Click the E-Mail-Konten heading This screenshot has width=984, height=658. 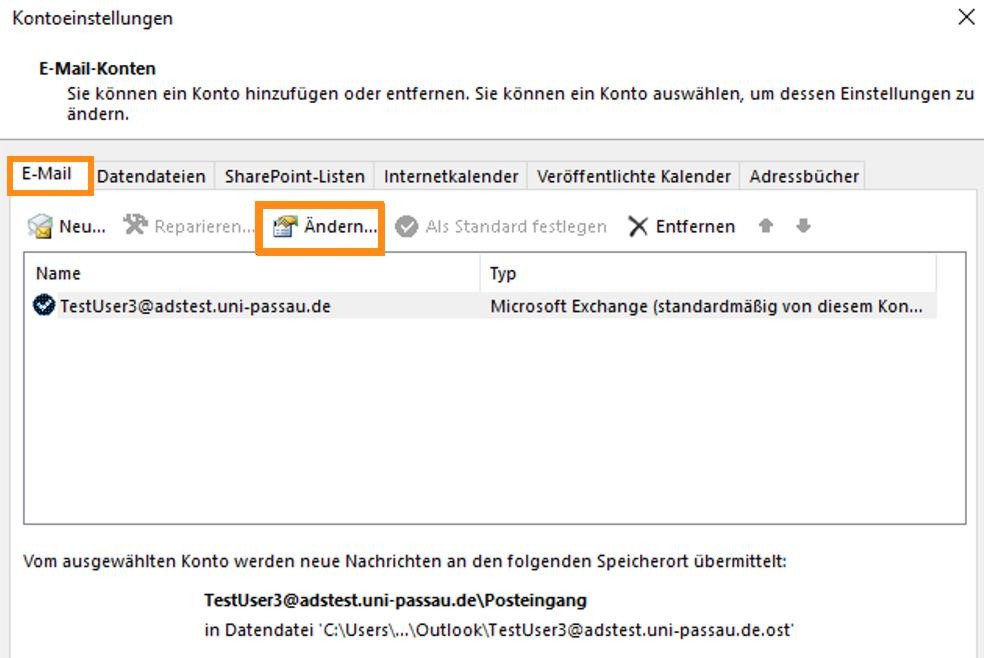pos(97,68)
